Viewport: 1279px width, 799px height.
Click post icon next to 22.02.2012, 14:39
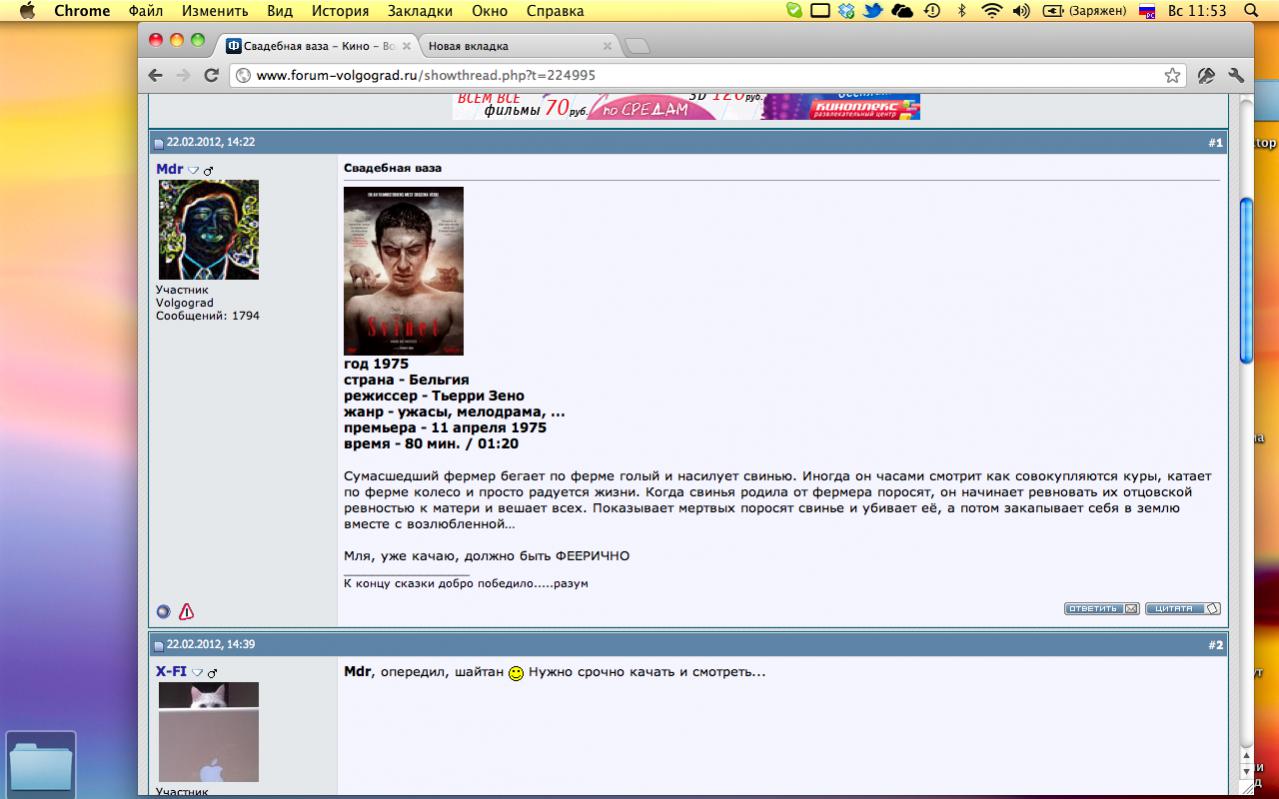point(159,645)
